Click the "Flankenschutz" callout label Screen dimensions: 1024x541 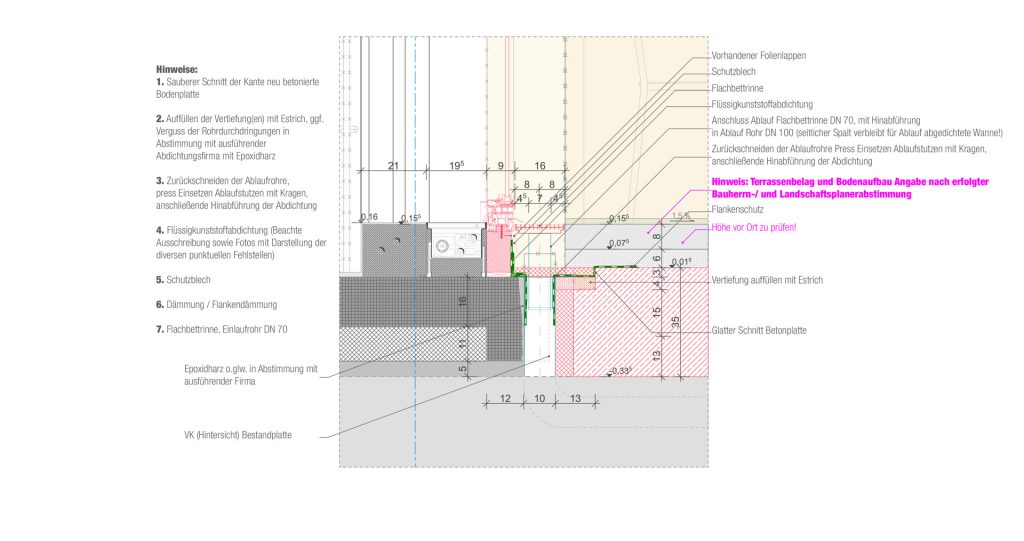coord(737,211)
